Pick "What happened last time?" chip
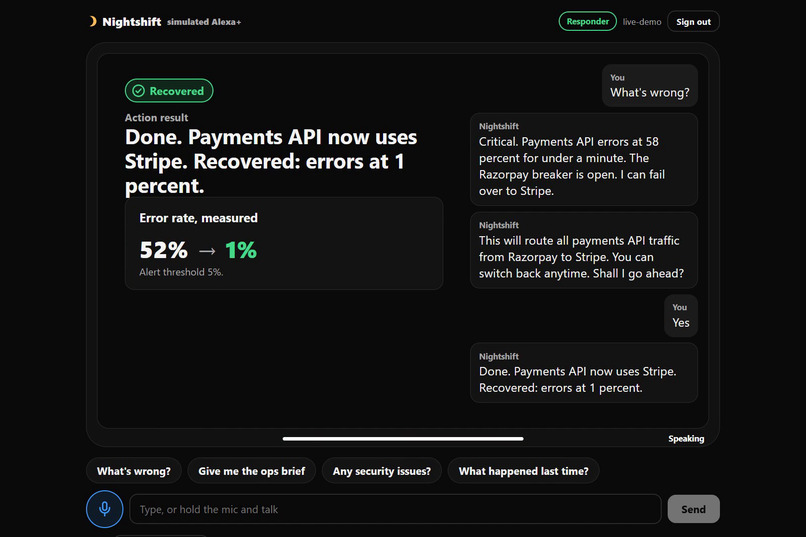Viewport: 806px width, 537px height. click(523, 471)
